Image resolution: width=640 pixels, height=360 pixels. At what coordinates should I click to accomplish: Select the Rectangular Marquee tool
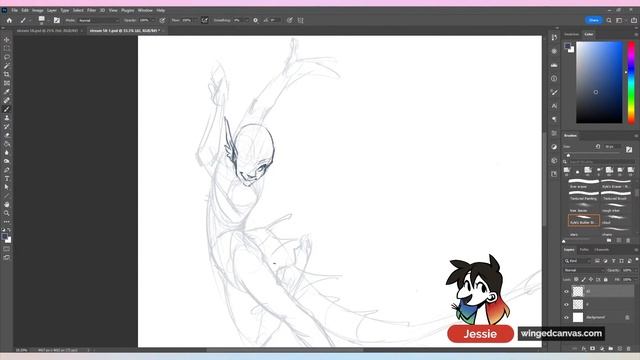tap(7, 48)
